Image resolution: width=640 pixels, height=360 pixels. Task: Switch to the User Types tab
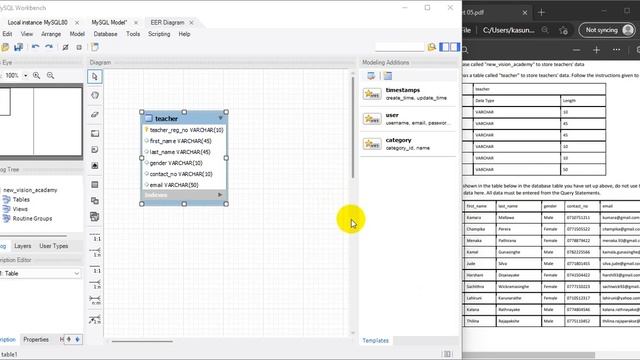click(53, 246)
